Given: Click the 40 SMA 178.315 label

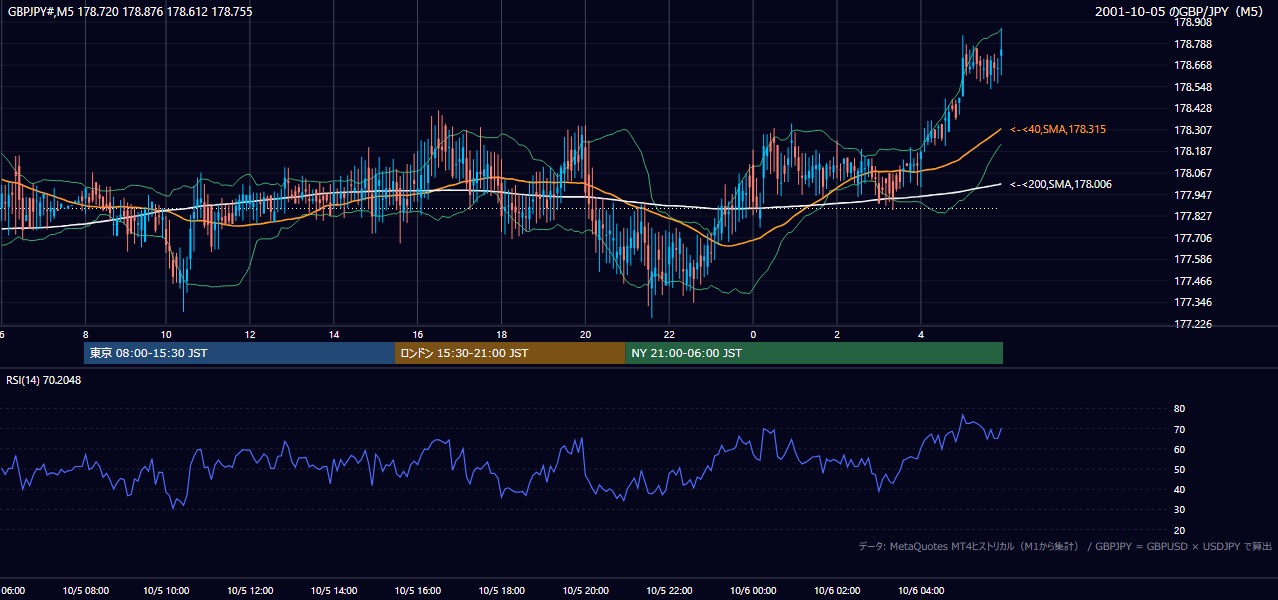Looking at the screenshot, I should pos(1058,130).
